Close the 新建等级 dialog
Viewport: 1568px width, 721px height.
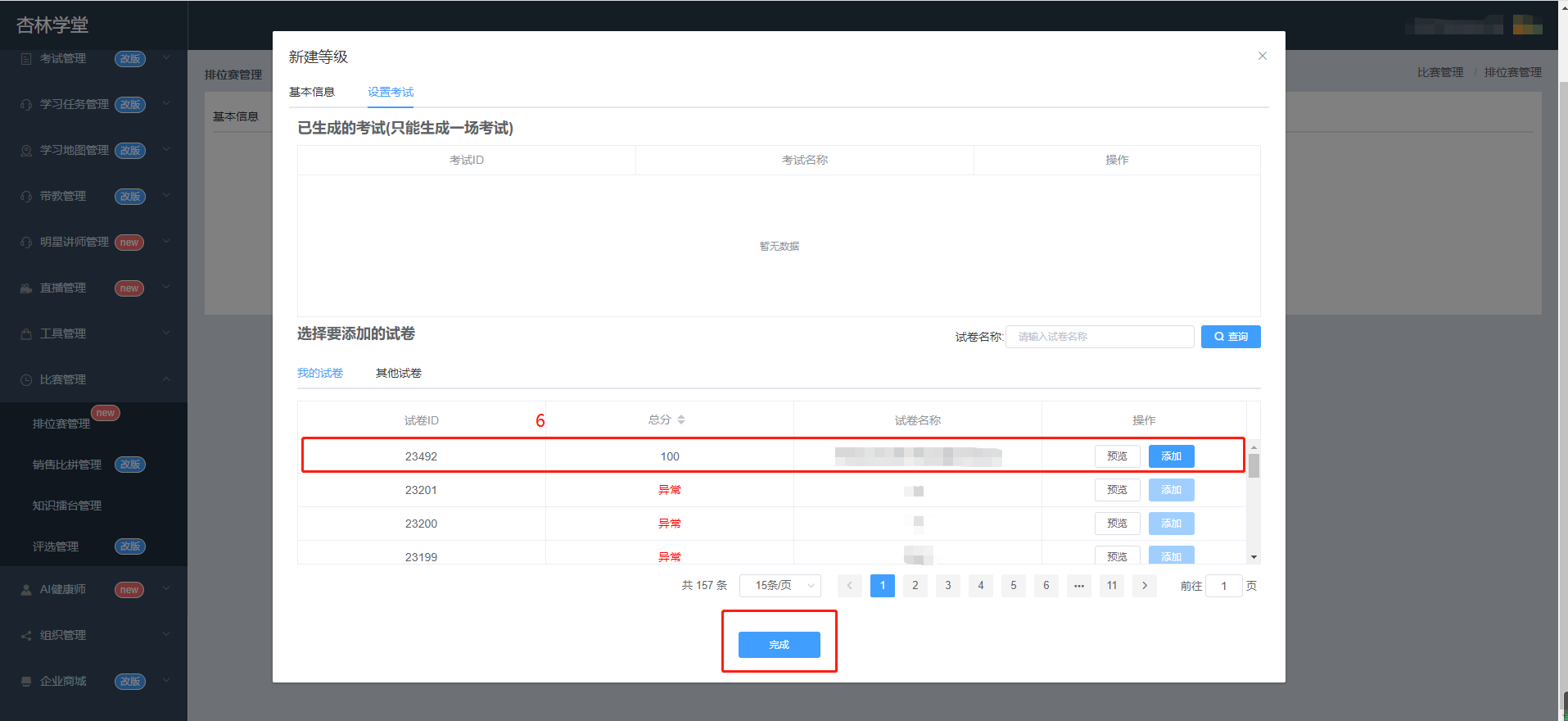click(1263, 56)
